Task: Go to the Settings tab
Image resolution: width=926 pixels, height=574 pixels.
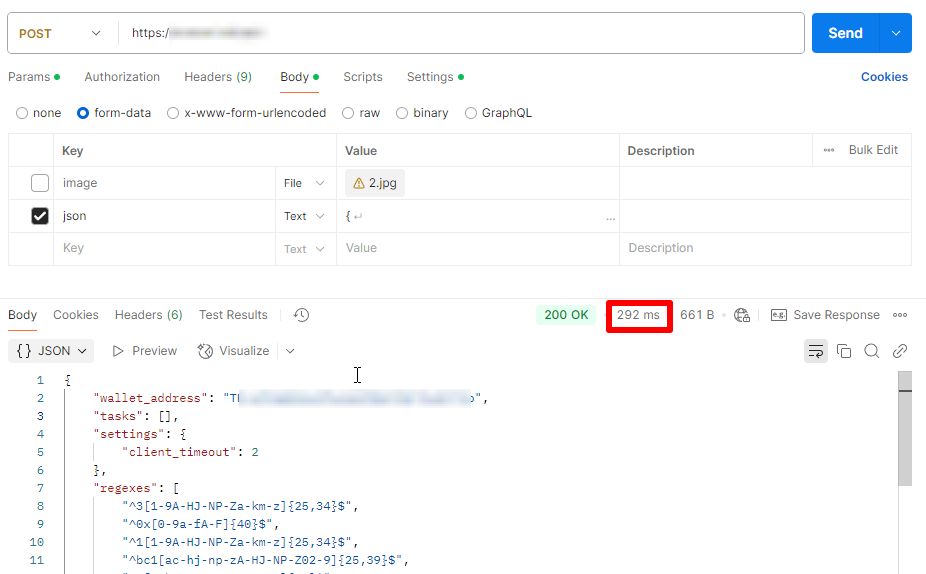Action: (x=435, y=77)
